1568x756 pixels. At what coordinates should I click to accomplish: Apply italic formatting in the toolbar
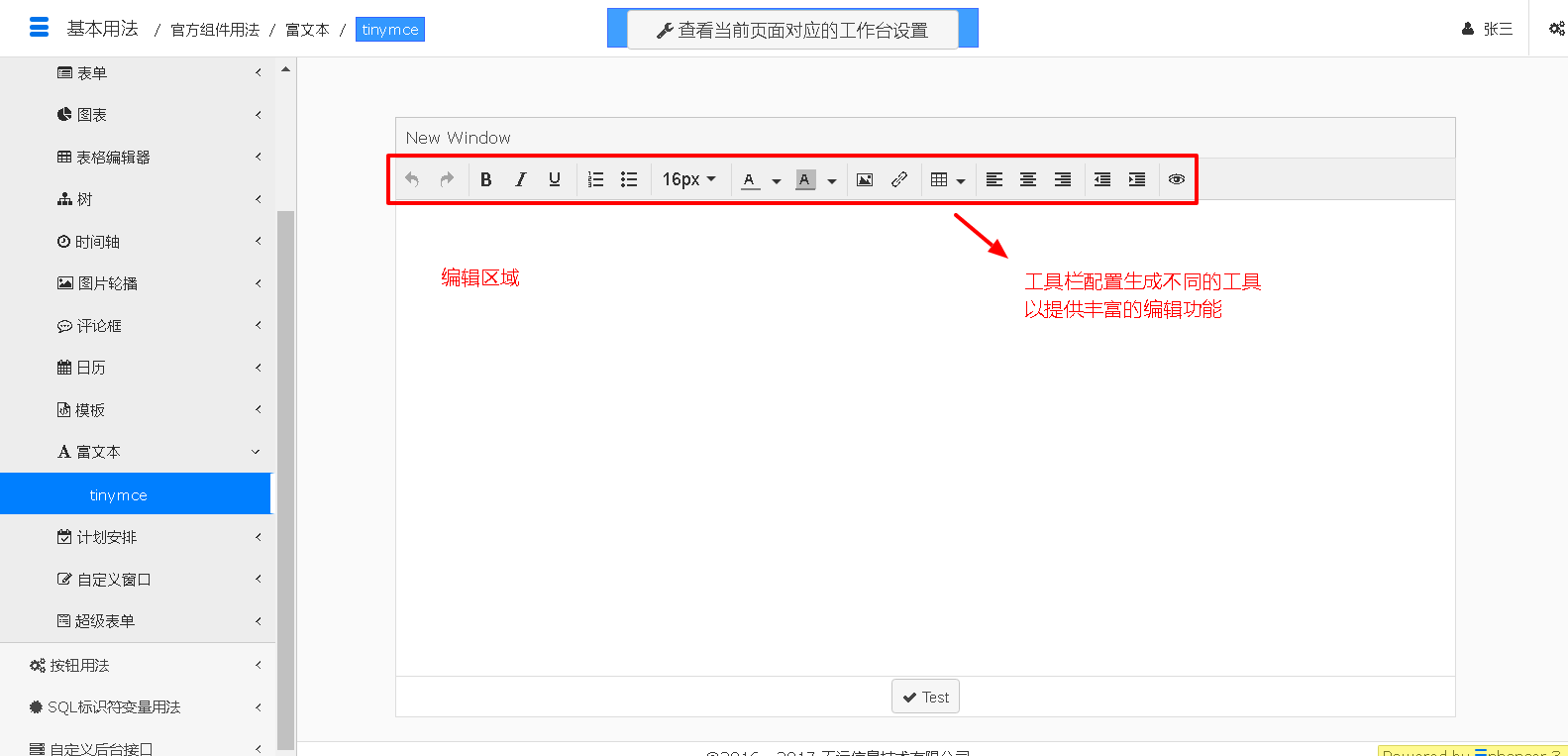(520, 179)
